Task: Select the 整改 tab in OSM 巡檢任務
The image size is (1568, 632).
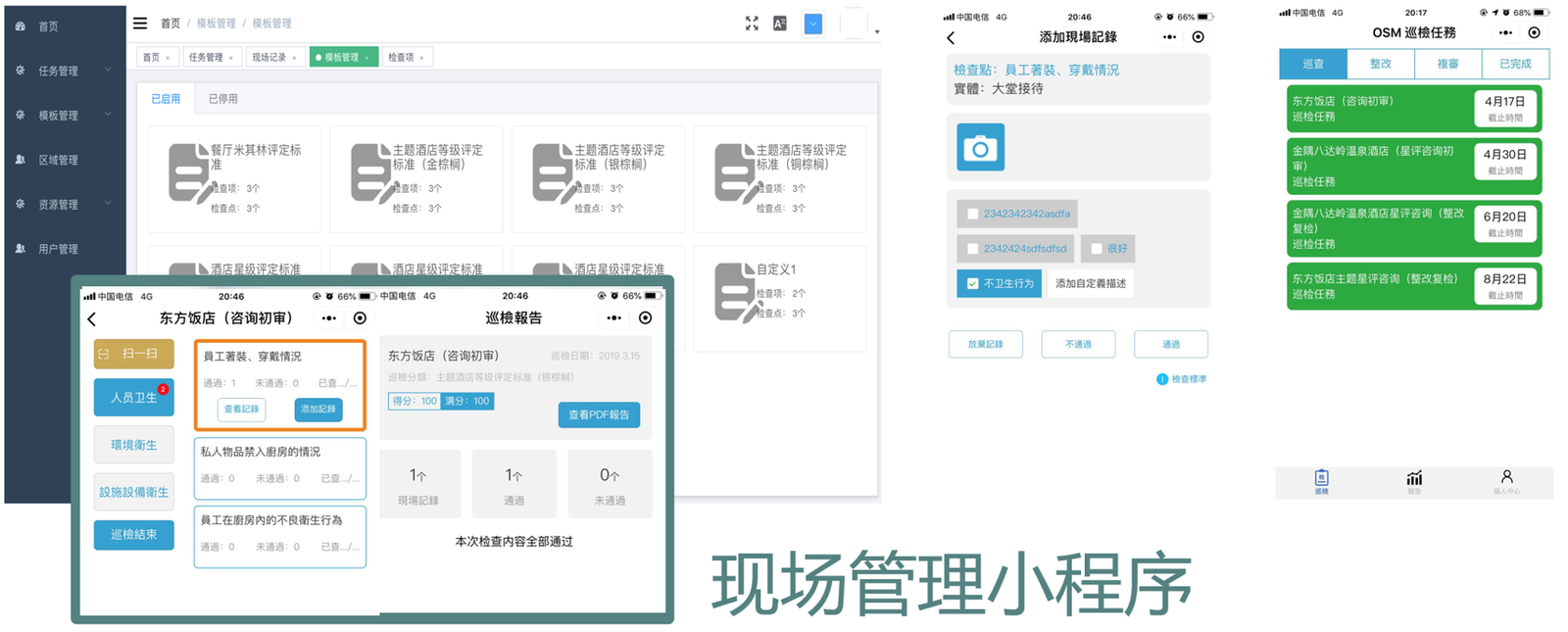Action: [1380, 64]
